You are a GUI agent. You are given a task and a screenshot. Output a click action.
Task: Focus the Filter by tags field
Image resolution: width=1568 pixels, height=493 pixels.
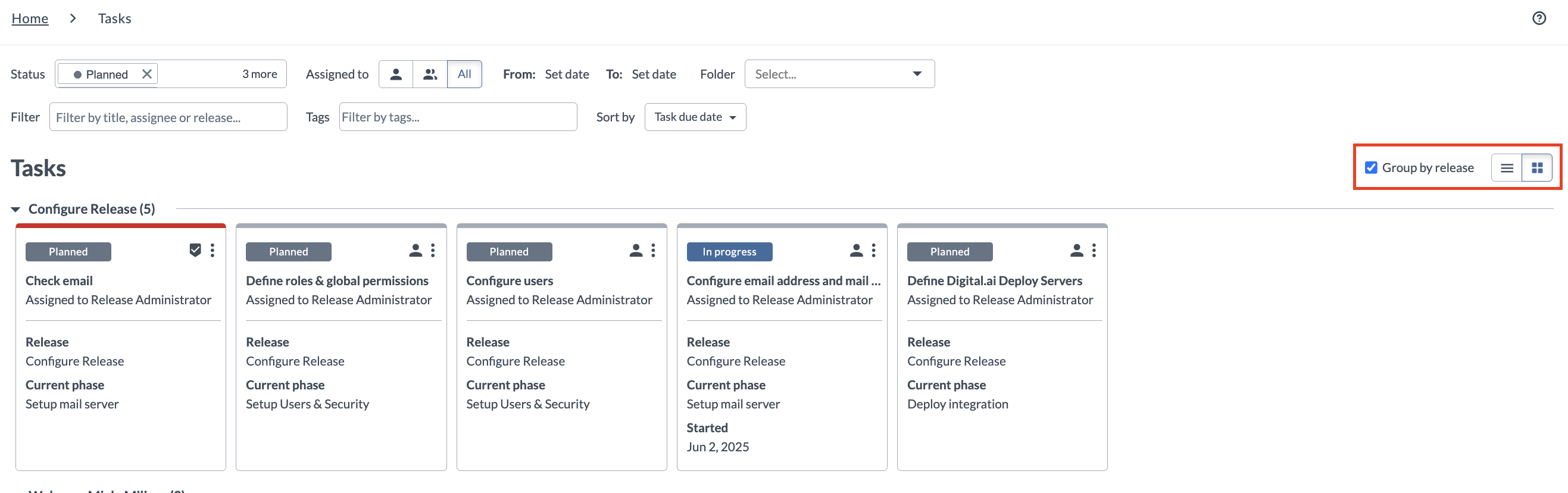coord(458,117)
